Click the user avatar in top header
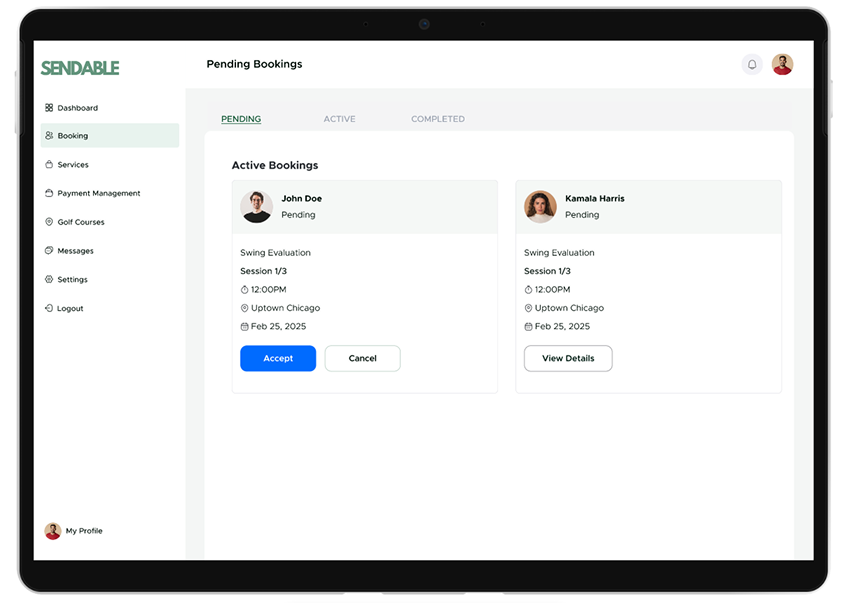 (782, 65)
